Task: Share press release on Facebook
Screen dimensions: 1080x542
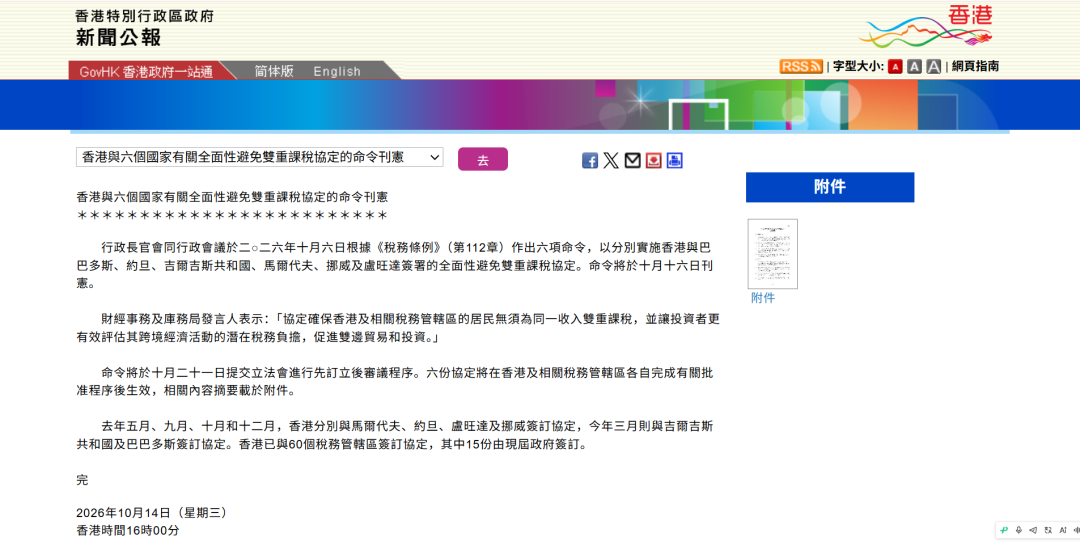Action: [590, 160]
